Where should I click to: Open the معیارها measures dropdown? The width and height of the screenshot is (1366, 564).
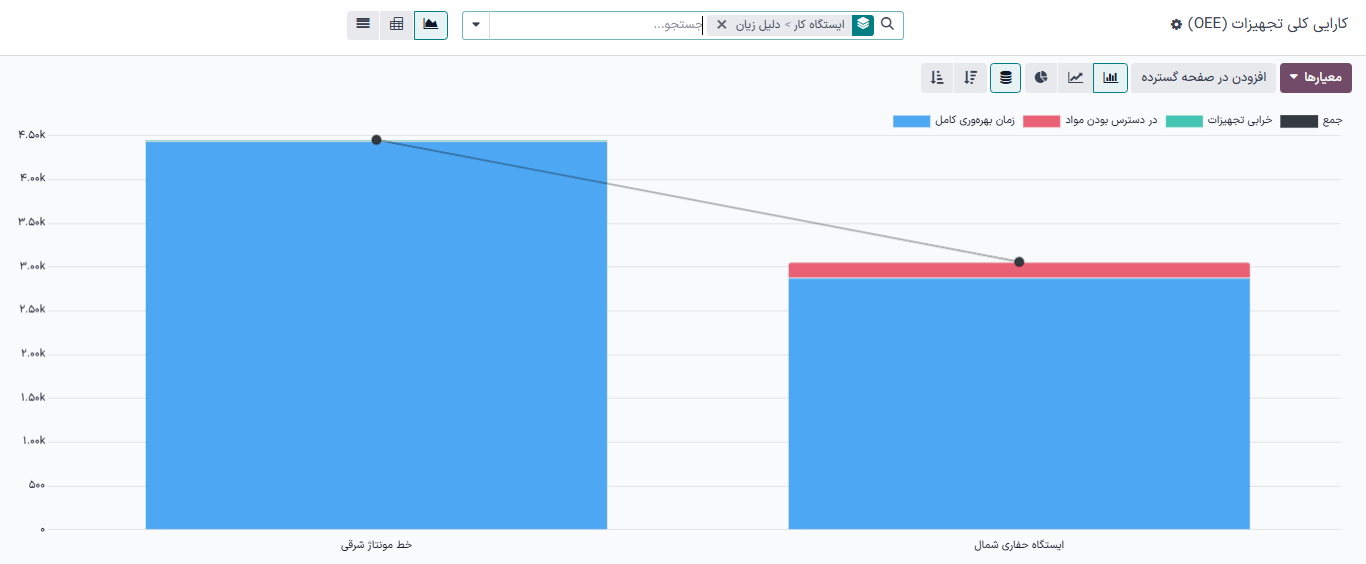pos(1315,77)
